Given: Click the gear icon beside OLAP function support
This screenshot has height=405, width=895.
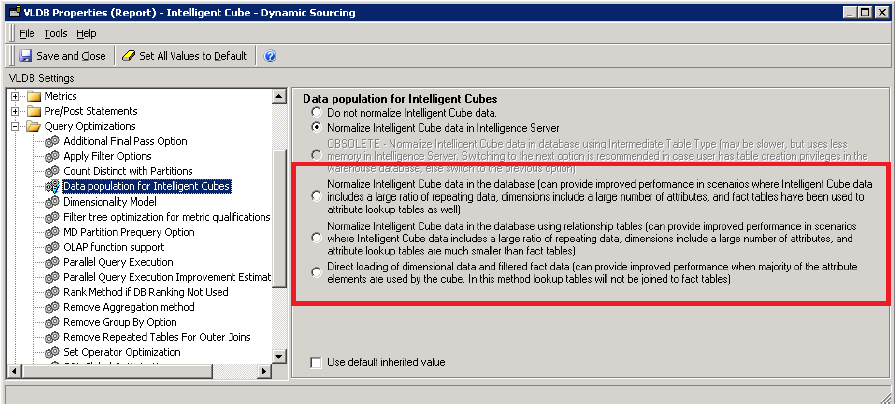Looking at the screenshot, I should [52, 246].
